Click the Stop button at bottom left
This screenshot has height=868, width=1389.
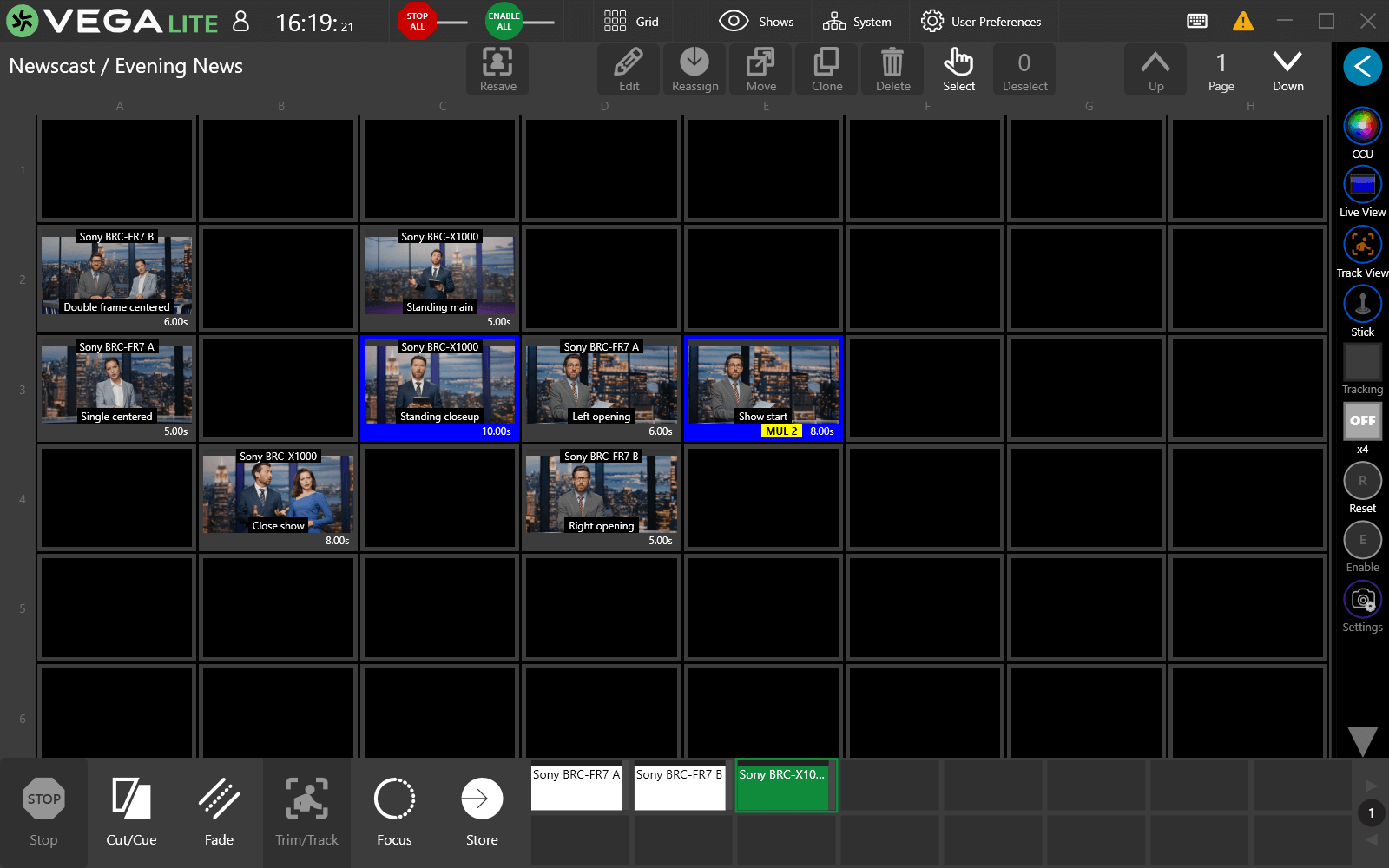coord(43,812)
